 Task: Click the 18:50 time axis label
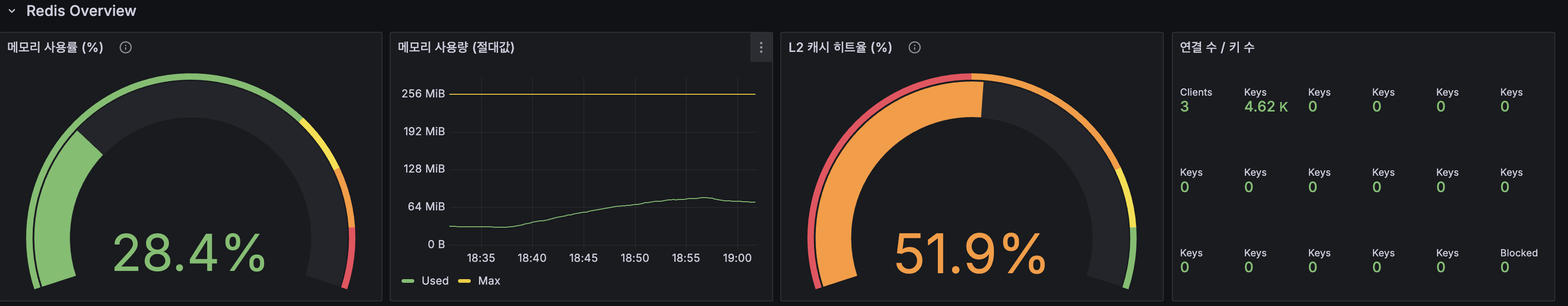tap(635, 258)
